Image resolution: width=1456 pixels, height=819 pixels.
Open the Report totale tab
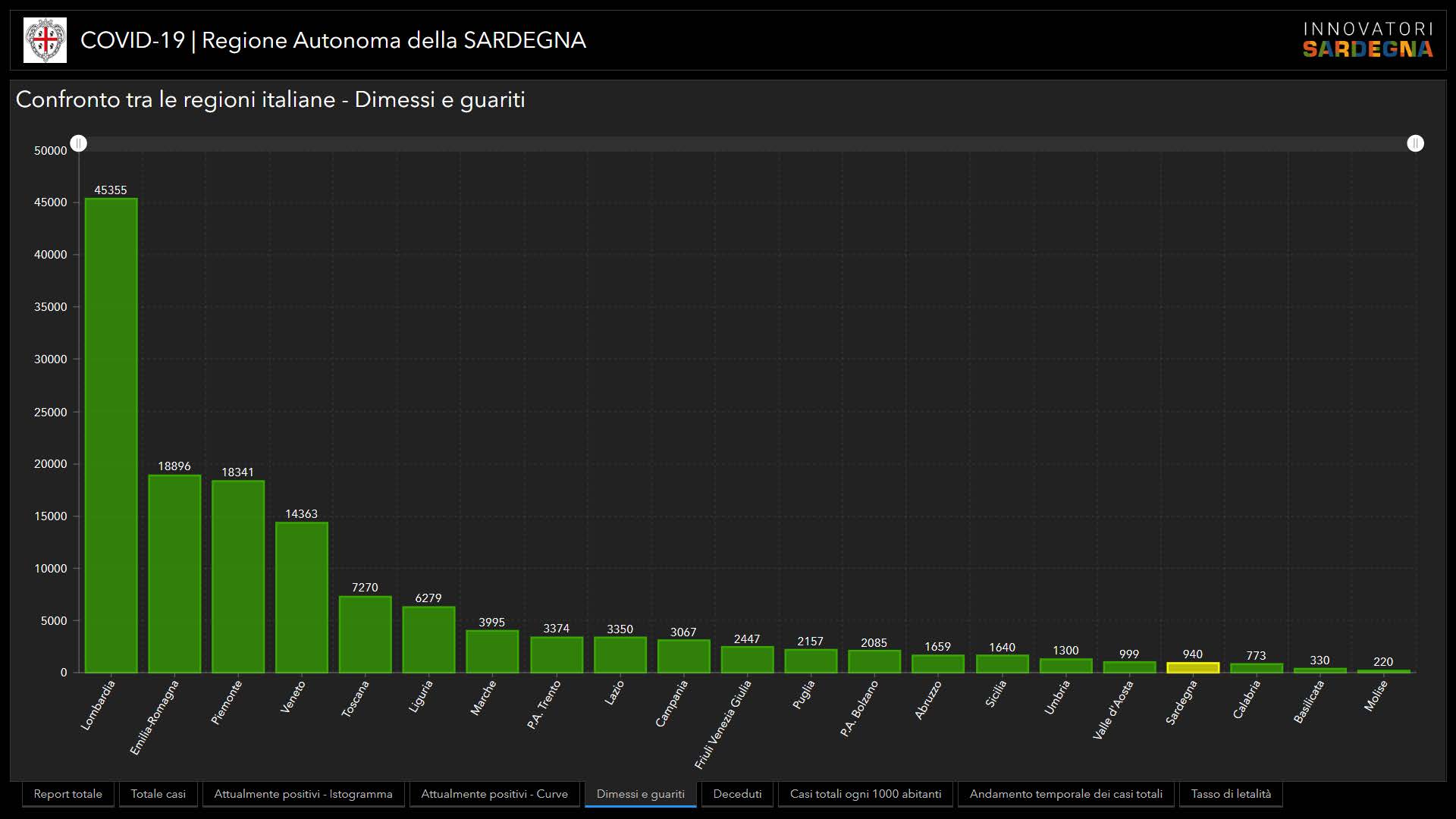pos(68,794)
